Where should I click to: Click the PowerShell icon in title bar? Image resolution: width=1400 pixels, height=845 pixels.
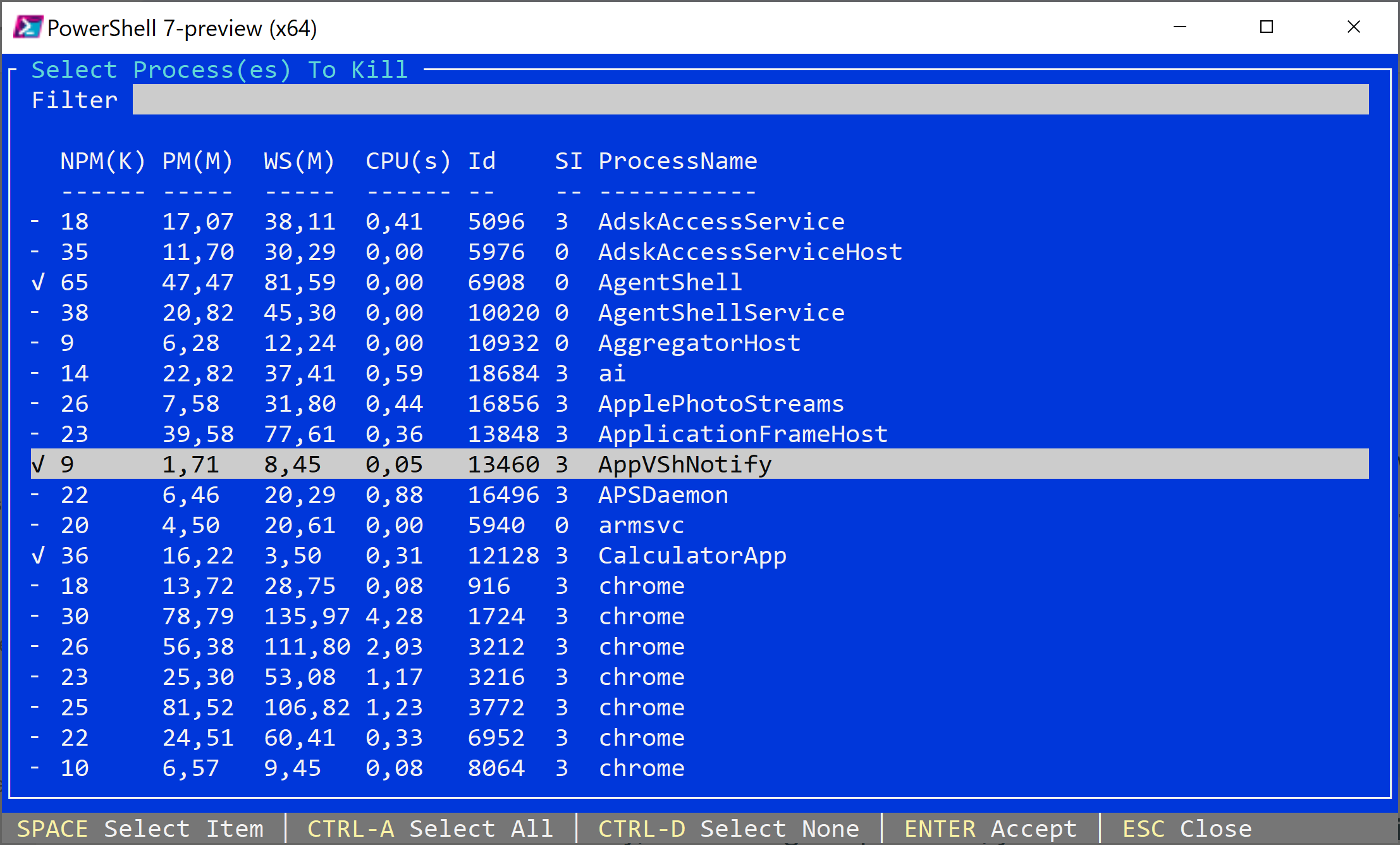point(27,28)
